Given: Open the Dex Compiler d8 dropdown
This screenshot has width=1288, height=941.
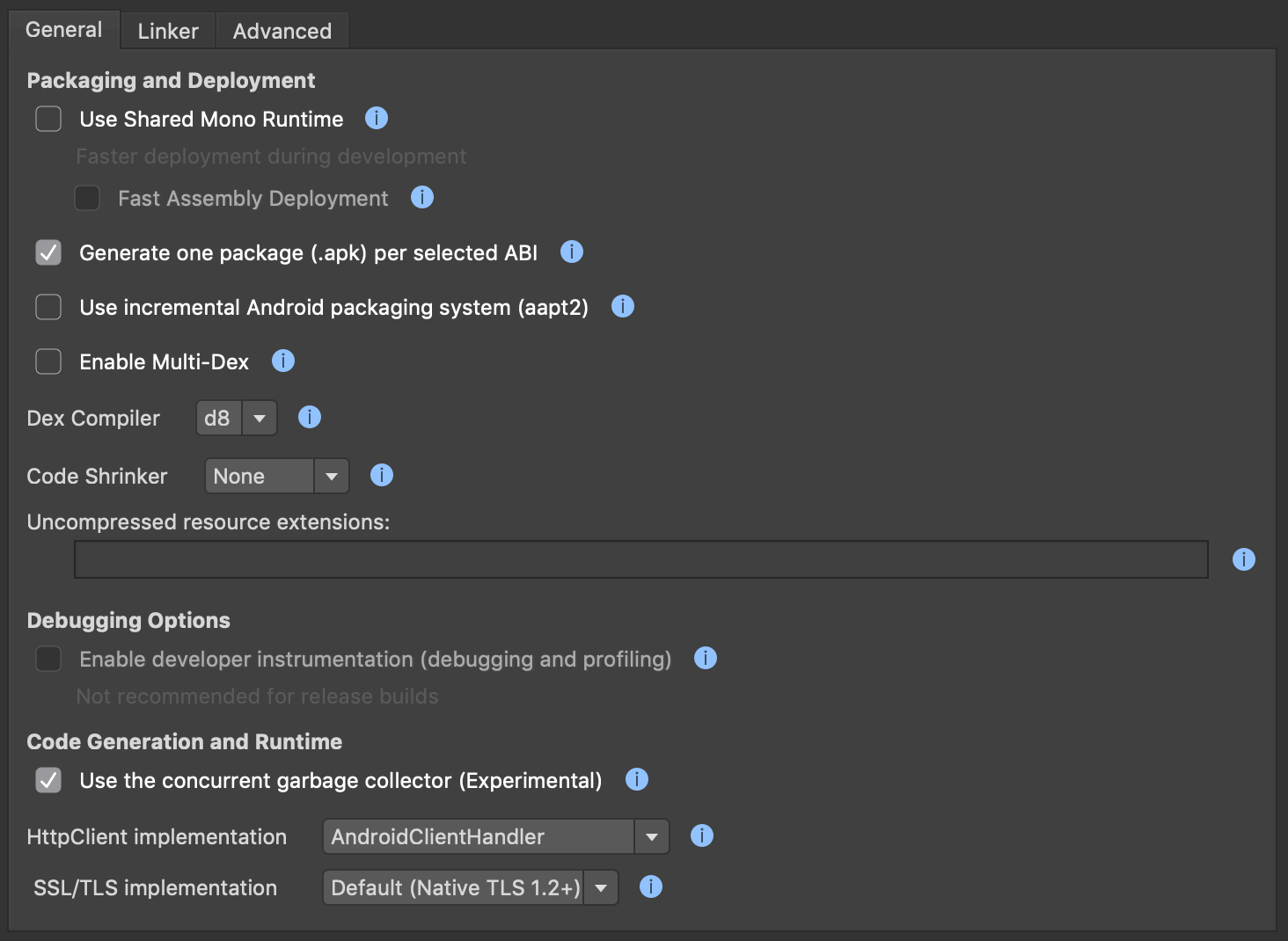Looking at the screenshot, I should pyautogui.click(x=237, y=418).
